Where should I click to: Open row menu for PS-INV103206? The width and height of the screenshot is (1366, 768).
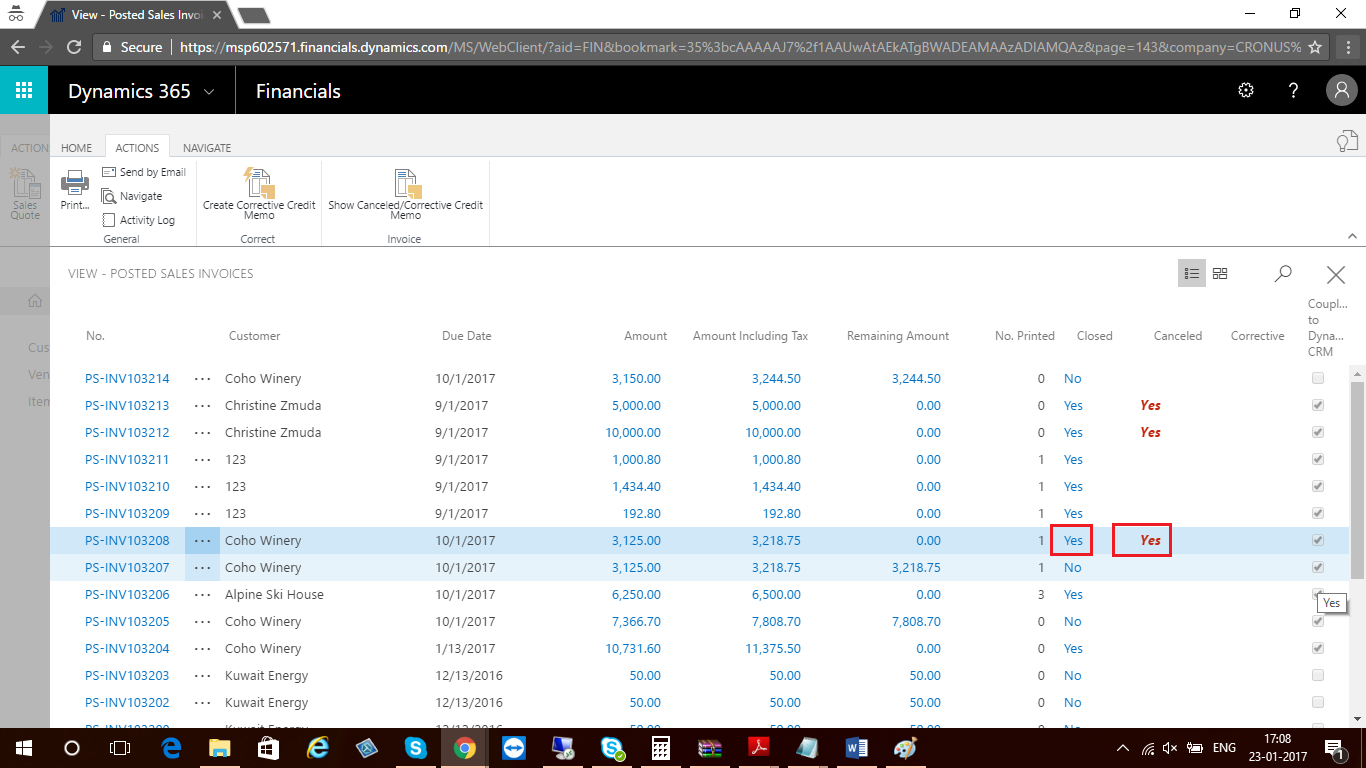pyautogui.click(x=203, y=595)
